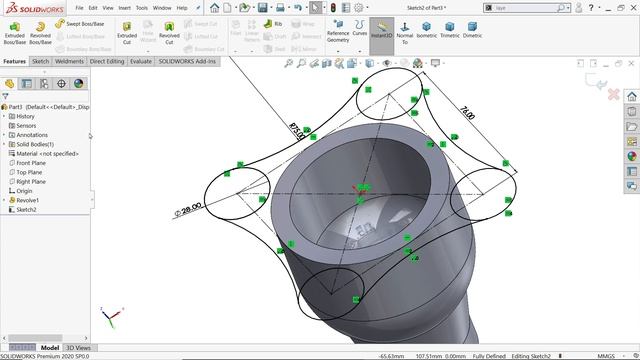The width and height of the screenshot is (640, 360).
Task: Expand the History tree node
Action: pyautogui.click(x=4, y=116)
